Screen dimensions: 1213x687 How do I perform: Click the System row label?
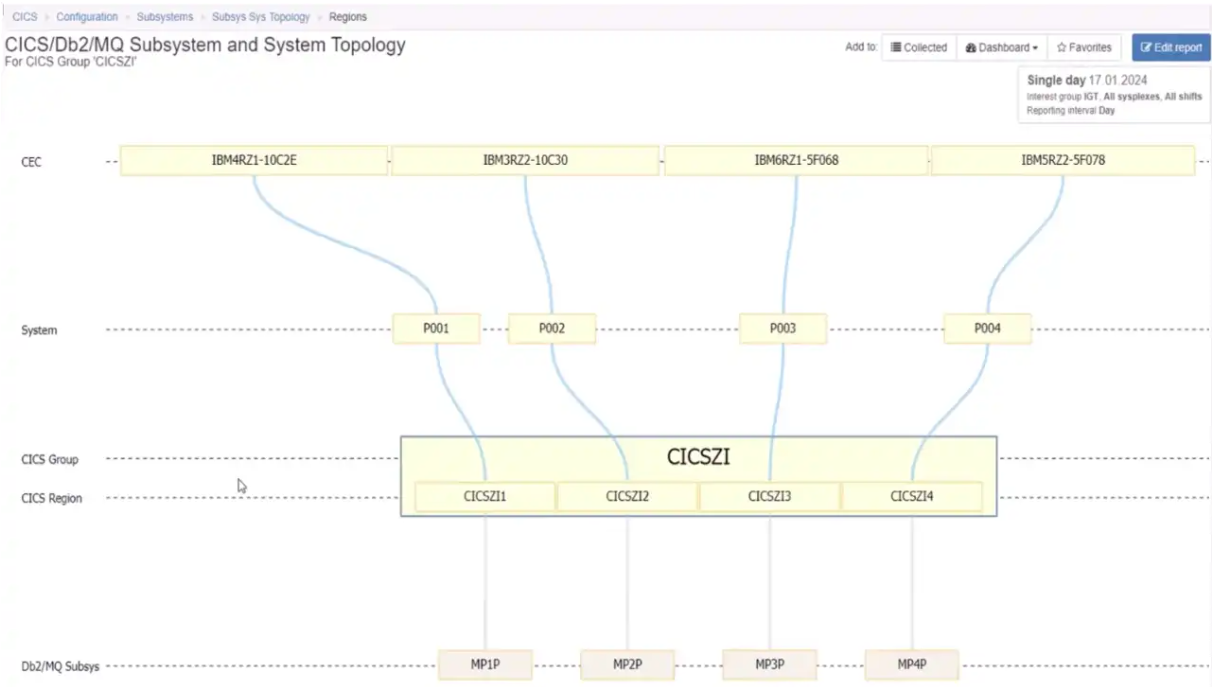click(39, 330)
